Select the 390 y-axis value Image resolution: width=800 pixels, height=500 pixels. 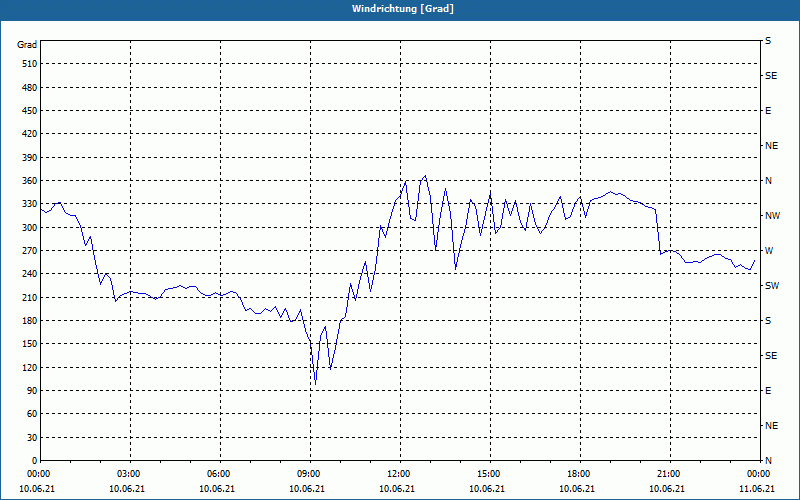pos(30,158)
